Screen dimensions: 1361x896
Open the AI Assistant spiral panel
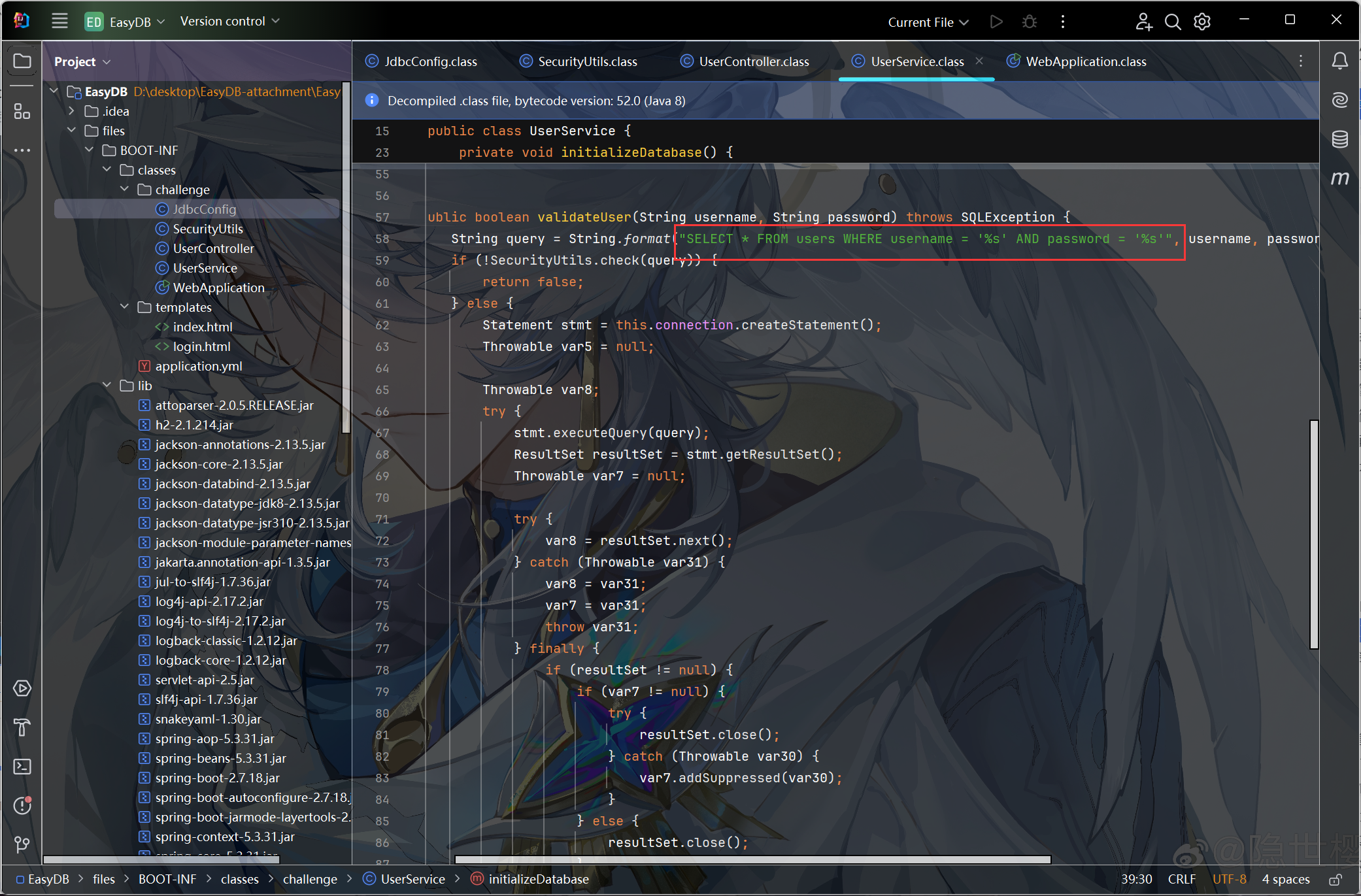[x=1340, y=100]
